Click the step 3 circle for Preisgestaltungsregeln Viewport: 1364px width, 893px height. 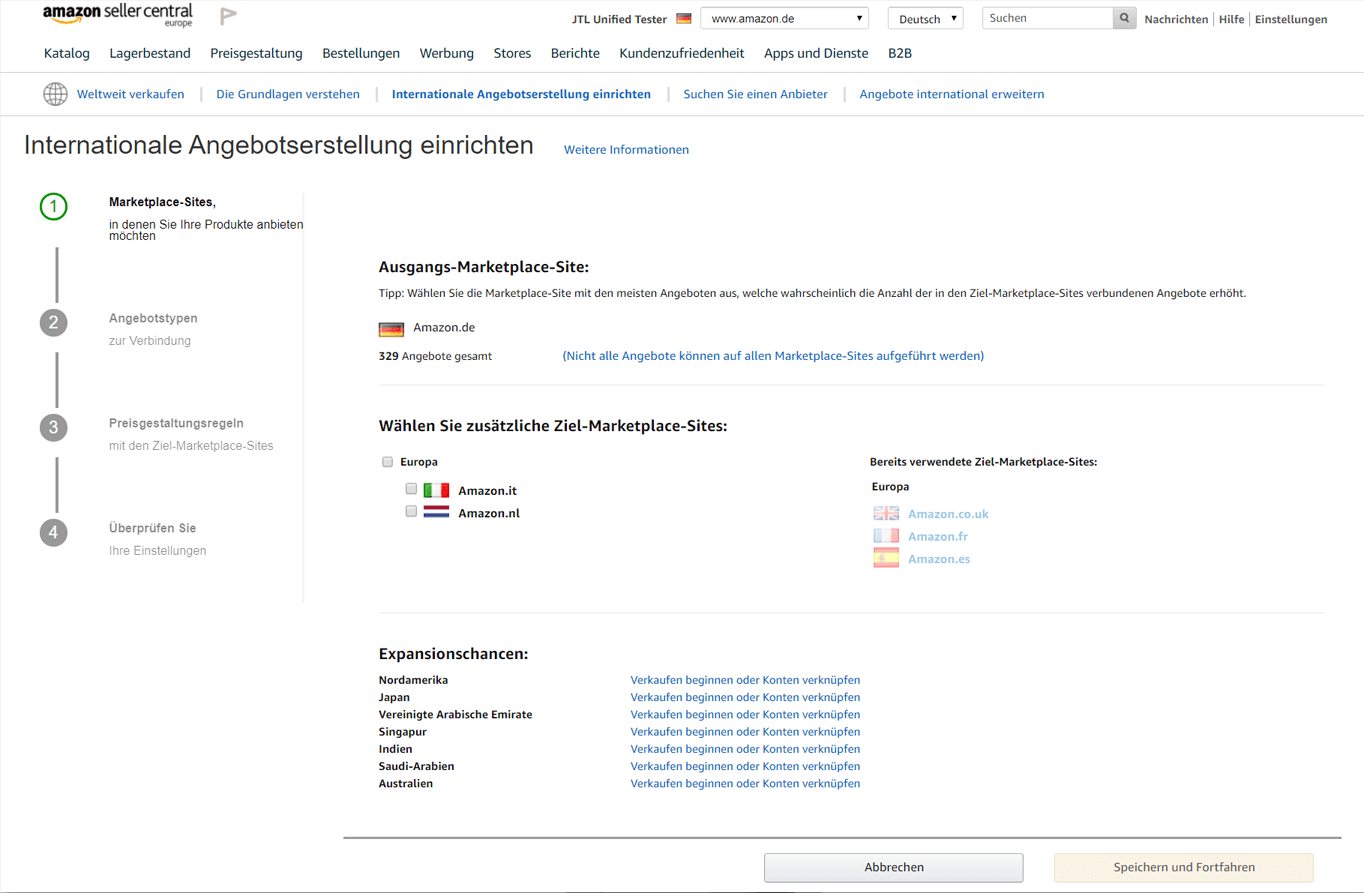tap(53, 428)
